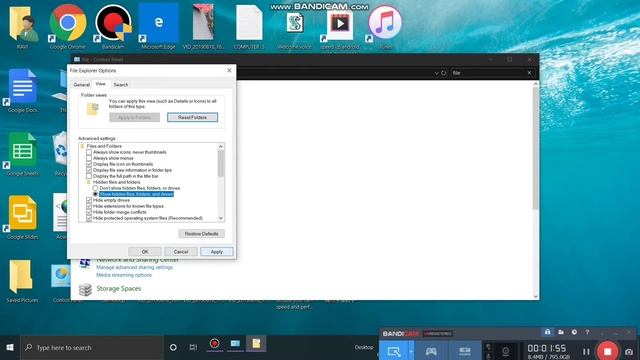Image resolution: width=640 pixels, height=360 pixels.
Task: Click the Cortana circle on the taskbar
Action: [x=173, y=347]
